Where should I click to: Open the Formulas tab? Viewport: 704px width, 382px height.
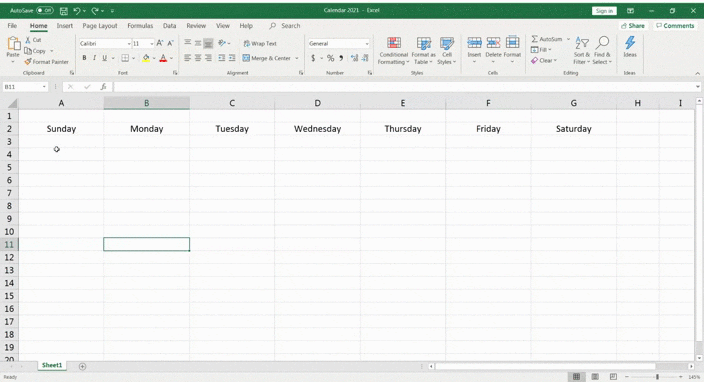point(140,26)
